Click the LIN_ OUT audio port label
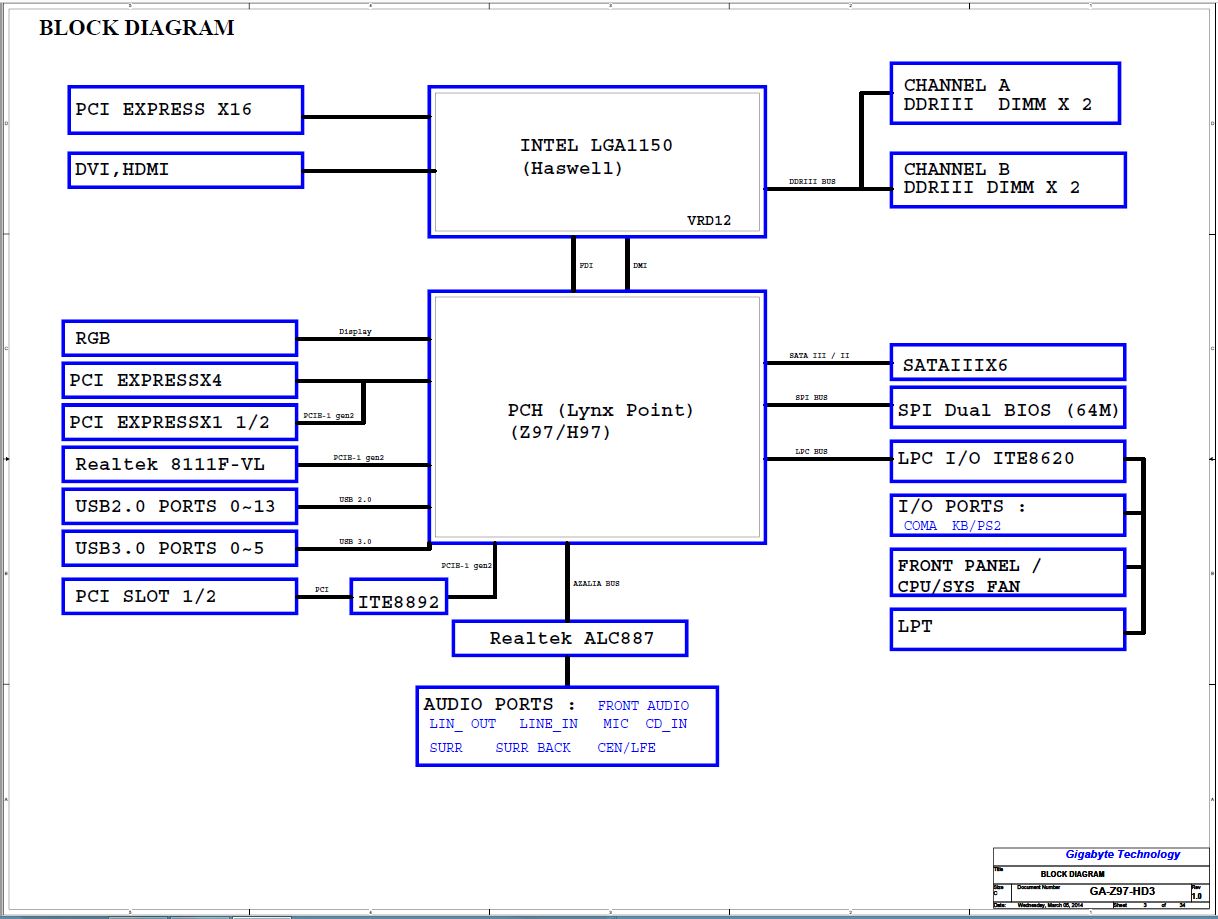 coord(463,724)
